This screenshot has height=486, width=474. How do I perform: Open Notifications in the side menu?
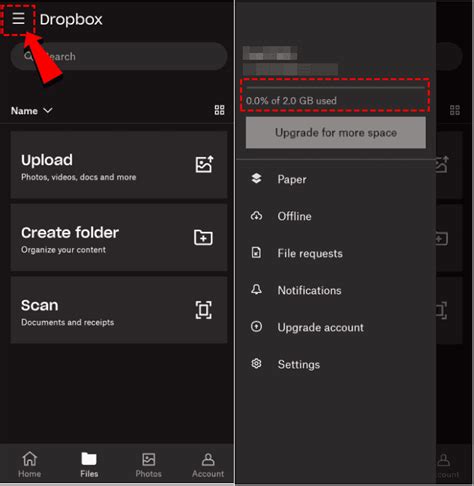336,290
